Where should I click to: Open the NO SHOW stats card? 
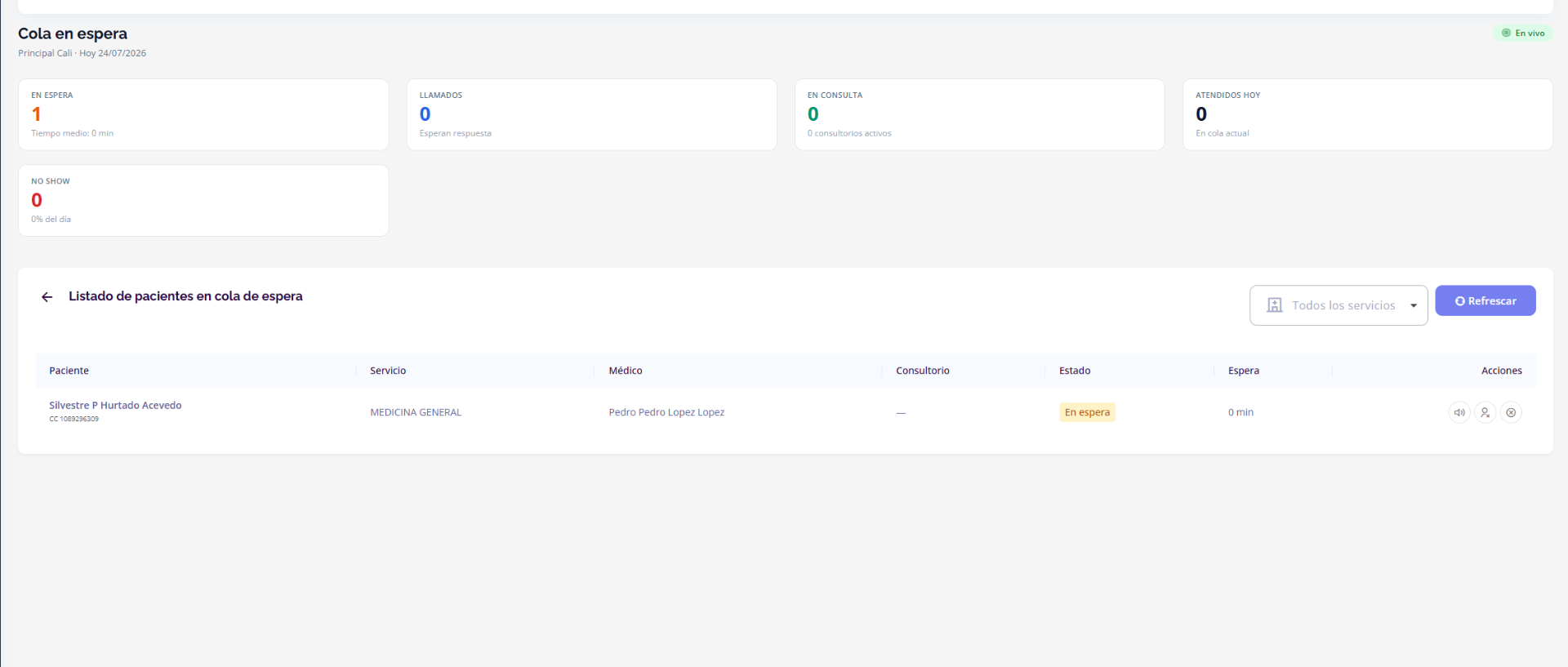[203, 201]
